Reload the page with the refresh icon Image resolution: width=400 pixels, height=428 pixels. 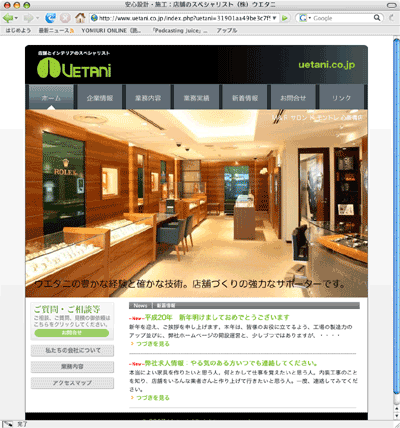pos(50,18)
